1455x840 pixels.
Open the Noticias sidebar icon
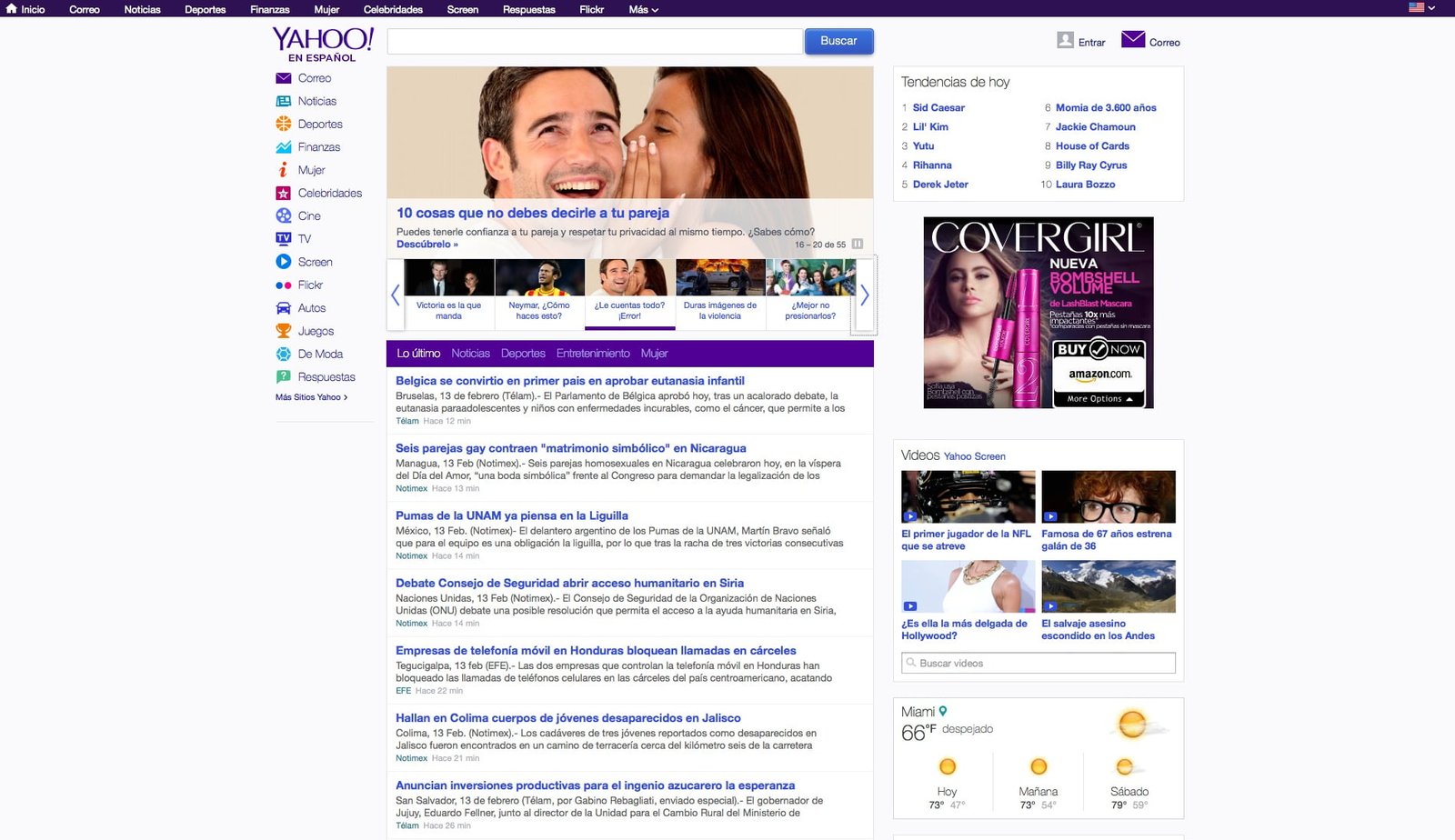[284, 101]
